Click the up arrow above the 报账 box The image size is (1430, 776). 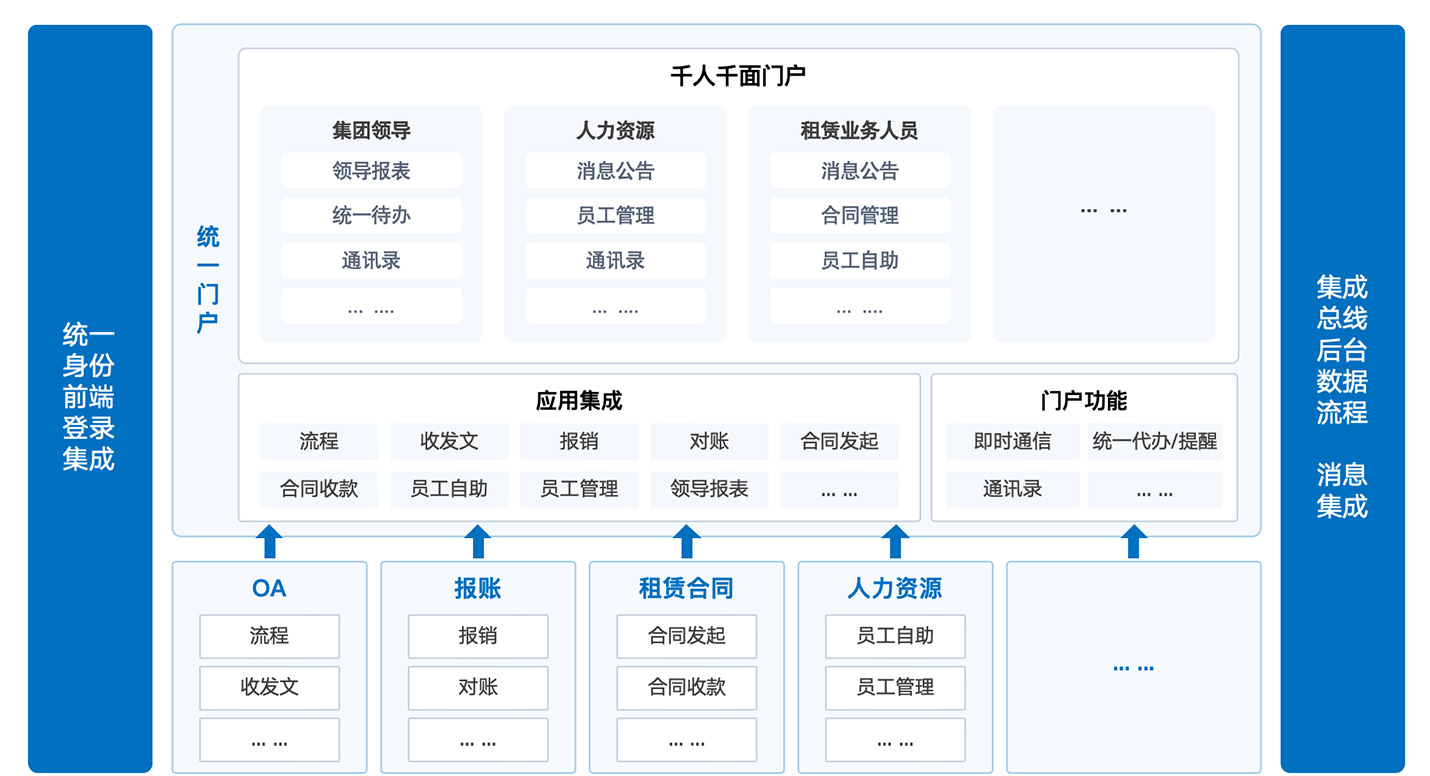coord(478,541)
